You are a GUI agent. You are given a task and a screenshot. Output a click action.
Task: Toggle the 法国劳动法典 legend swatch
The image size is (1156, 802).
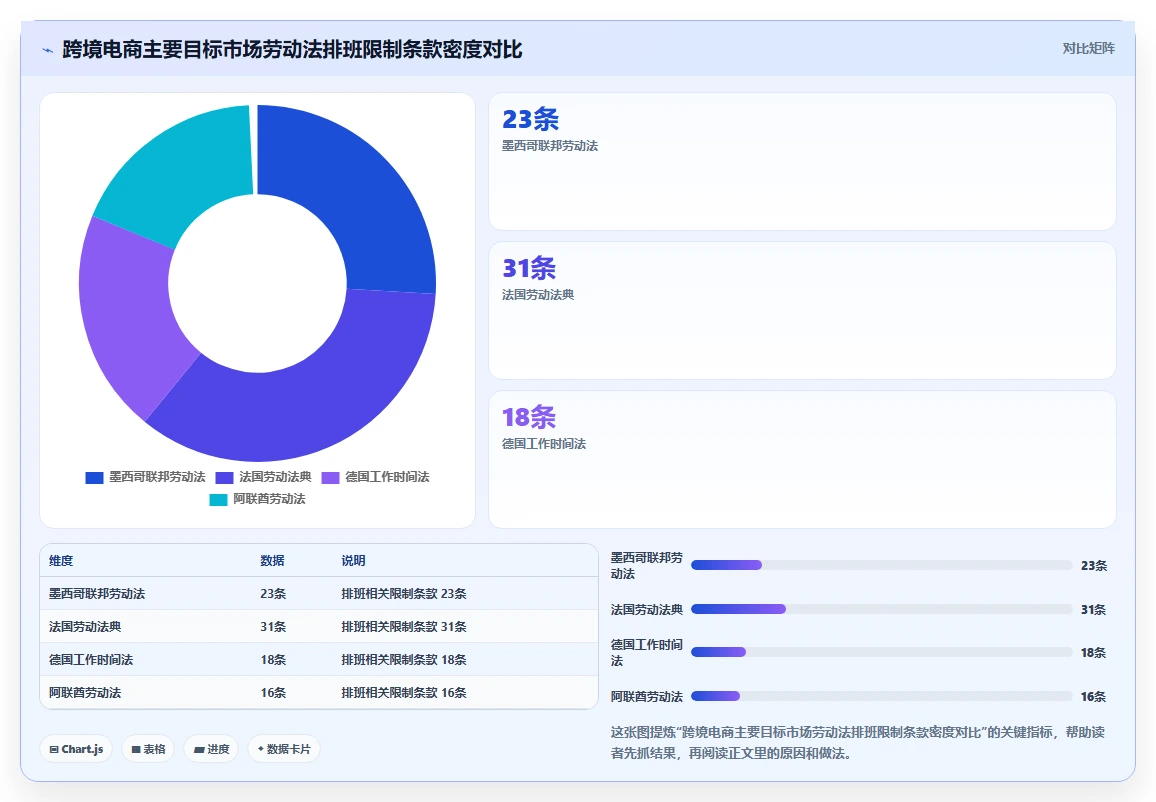pyautogui.click(x=224, y=478)
